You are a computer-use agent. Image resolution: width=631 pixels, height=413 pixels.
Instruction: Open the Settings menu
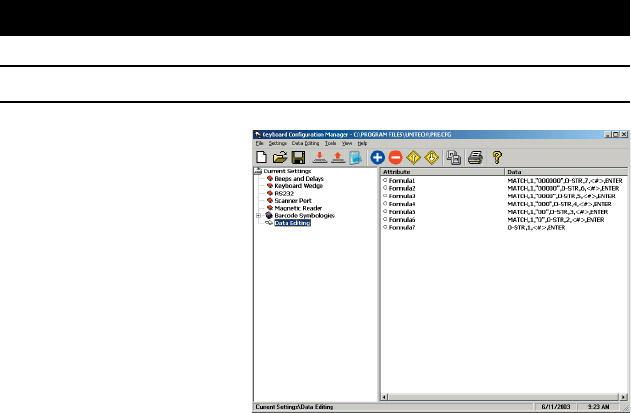(278, 143)
